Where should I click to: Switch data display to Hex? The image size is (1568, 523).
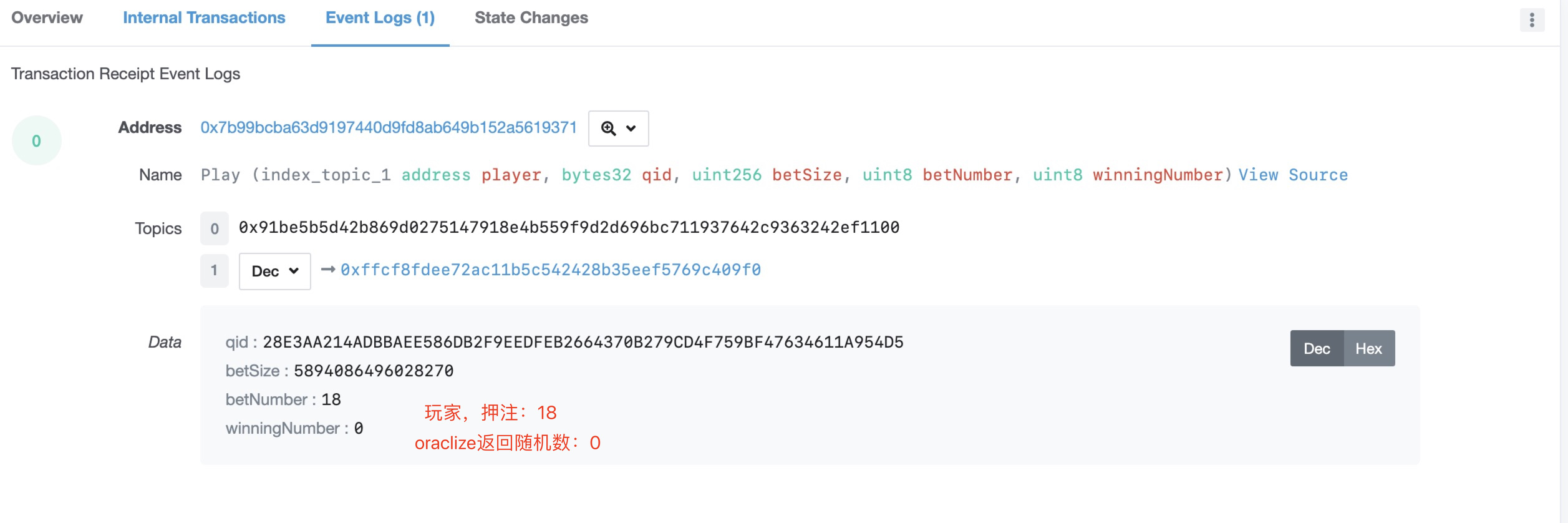tap(1369, 348)
